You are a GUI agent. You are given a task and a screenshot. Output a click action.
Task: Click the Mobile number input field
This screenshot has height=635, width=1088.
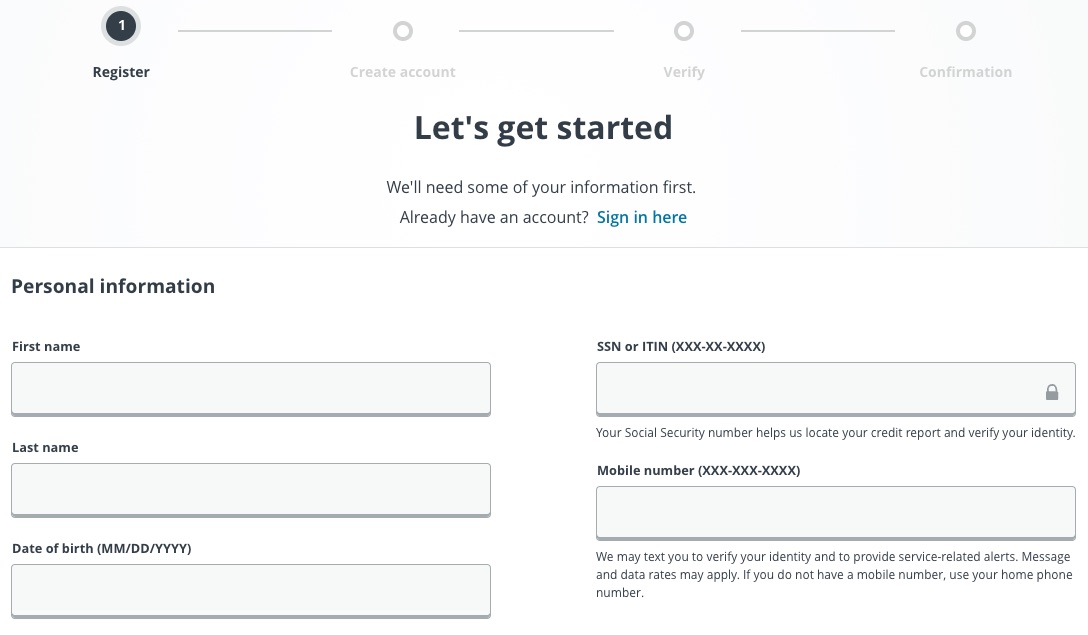coord(835,512)
